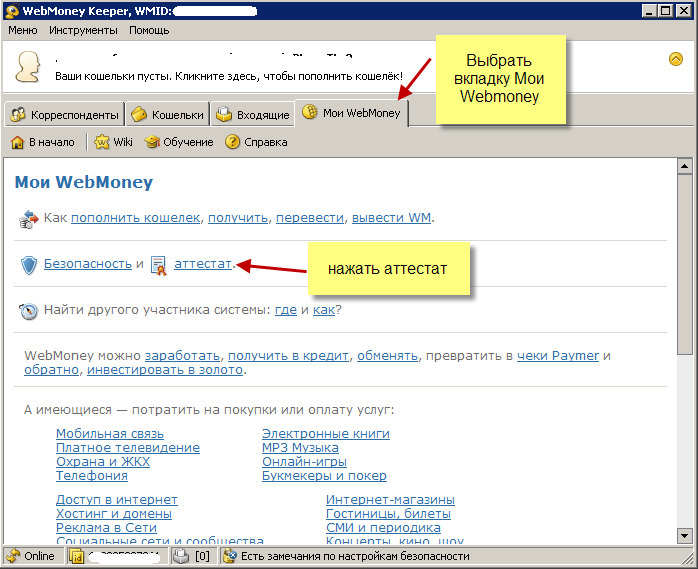Image resolution: width=698 pixels, height=569 pixels.
Task: Click the Кошельки tab wallet icon
Action: [x=139, y=114]
